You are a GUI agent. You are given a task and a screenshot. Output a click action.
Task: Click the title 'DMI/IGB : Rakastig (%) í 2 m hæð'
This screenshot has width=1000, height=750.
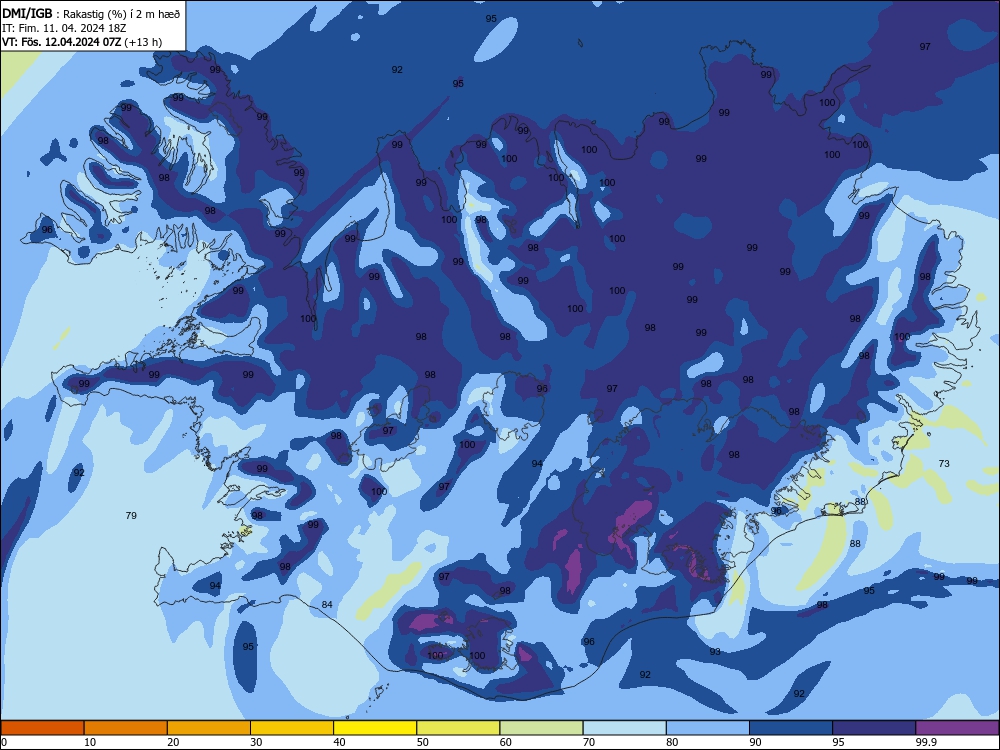(x=91, y=14)
